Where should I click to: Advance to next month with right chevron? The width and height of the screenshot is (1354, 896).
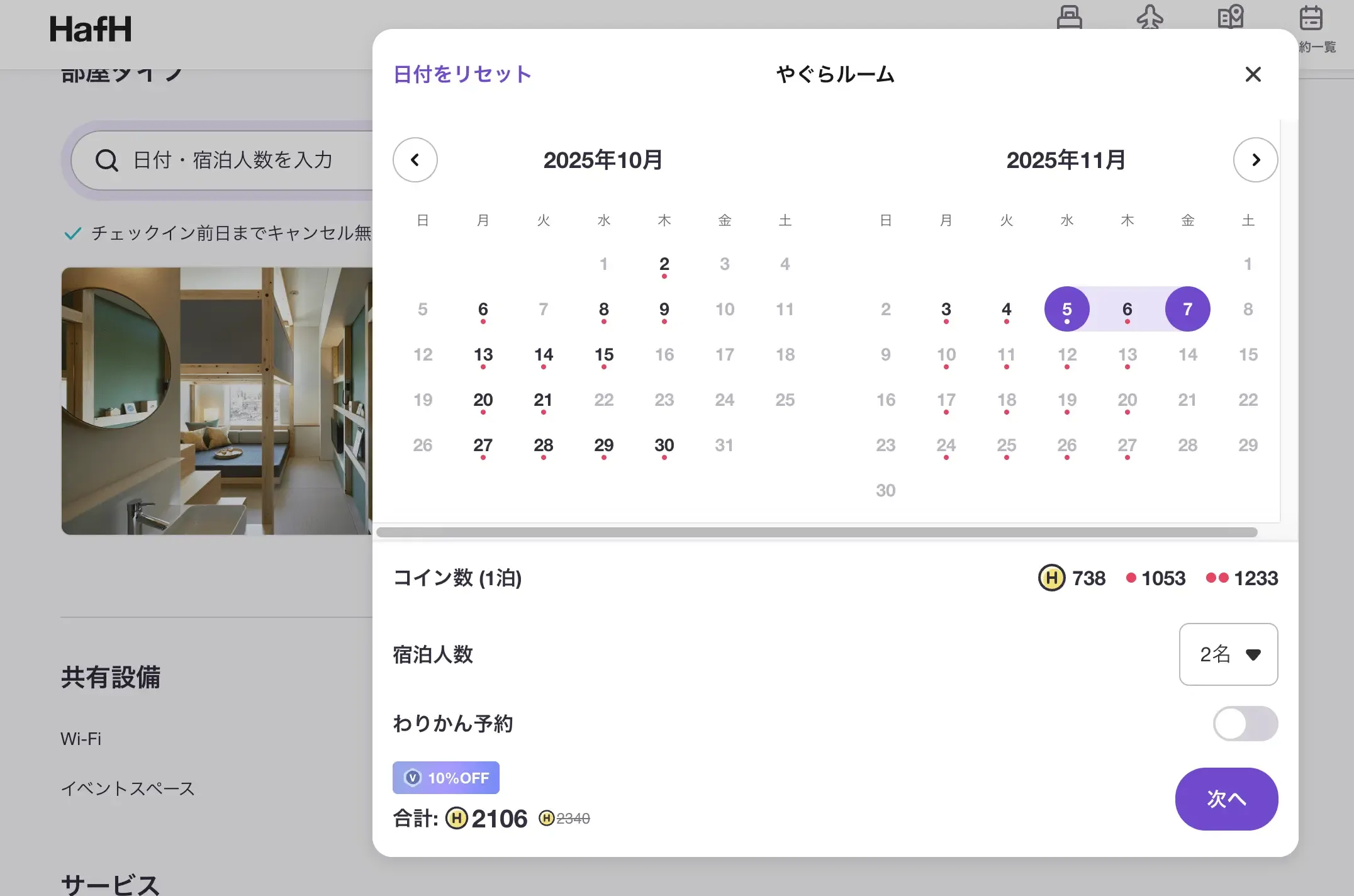click(1255, 160)
